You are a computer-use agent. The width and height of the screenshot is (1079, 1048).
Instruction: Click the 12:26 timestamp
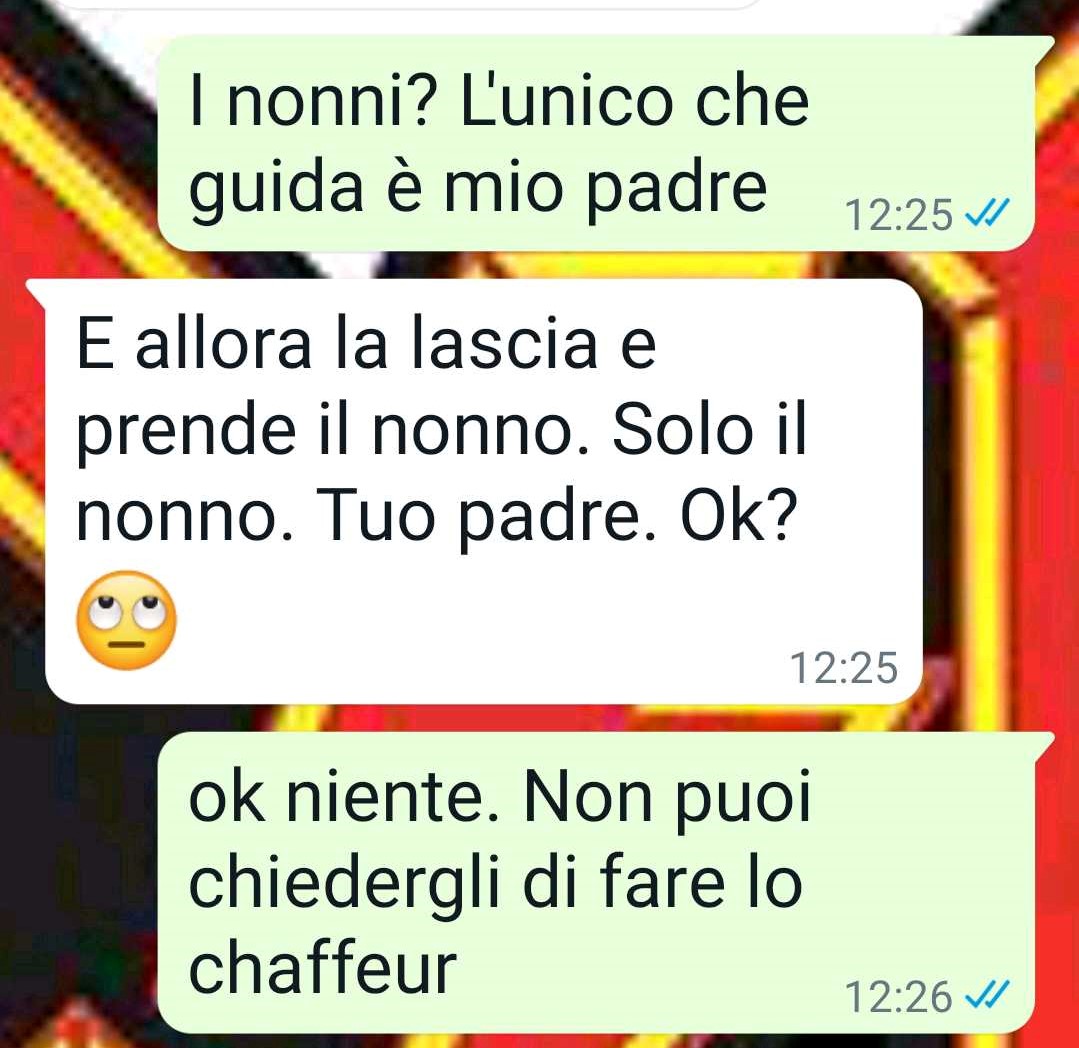coord(898,996)
